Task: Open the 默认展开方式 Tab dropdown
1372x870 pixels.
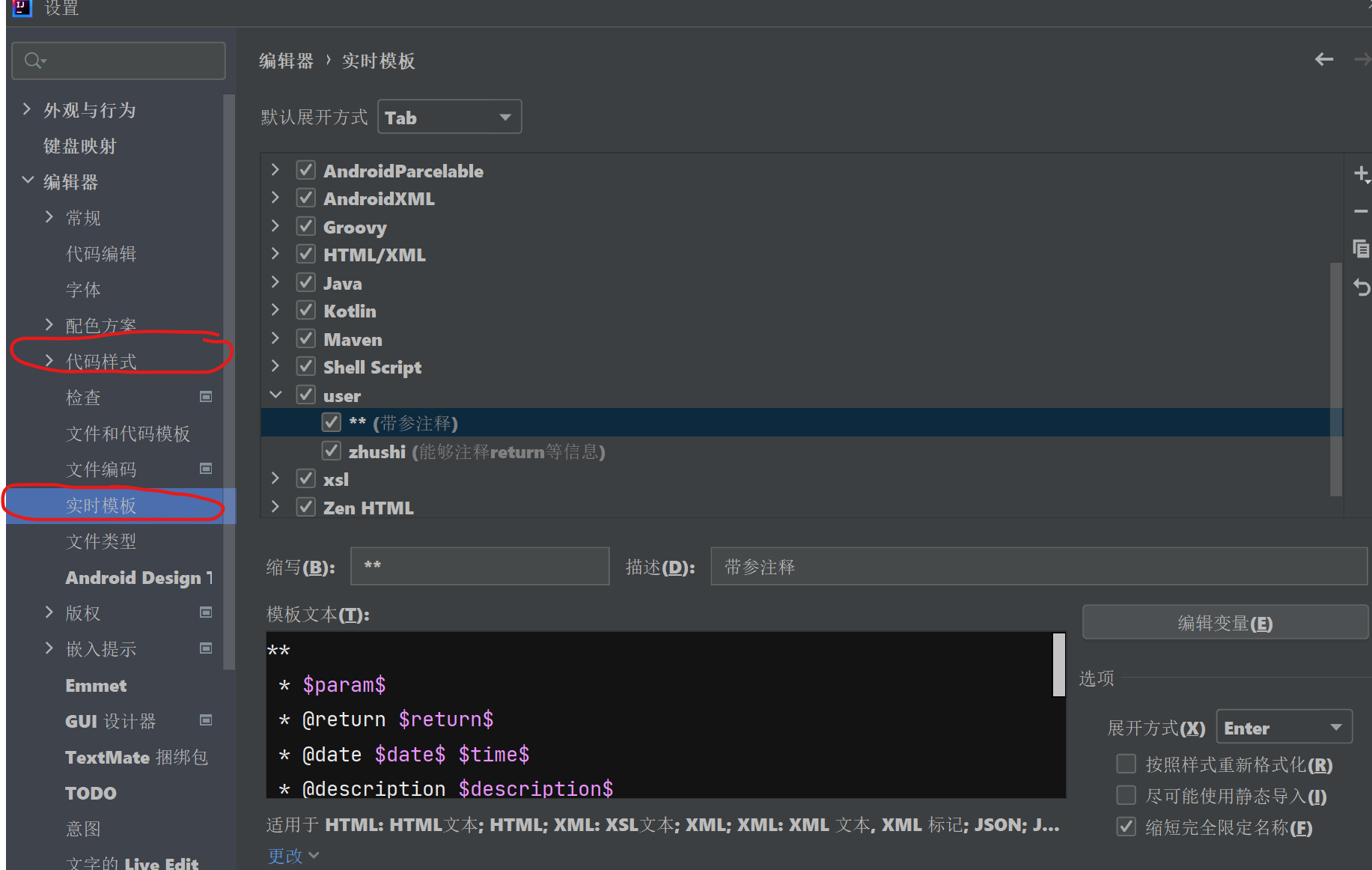Action: pyautogui.click(x=449, y=117)
